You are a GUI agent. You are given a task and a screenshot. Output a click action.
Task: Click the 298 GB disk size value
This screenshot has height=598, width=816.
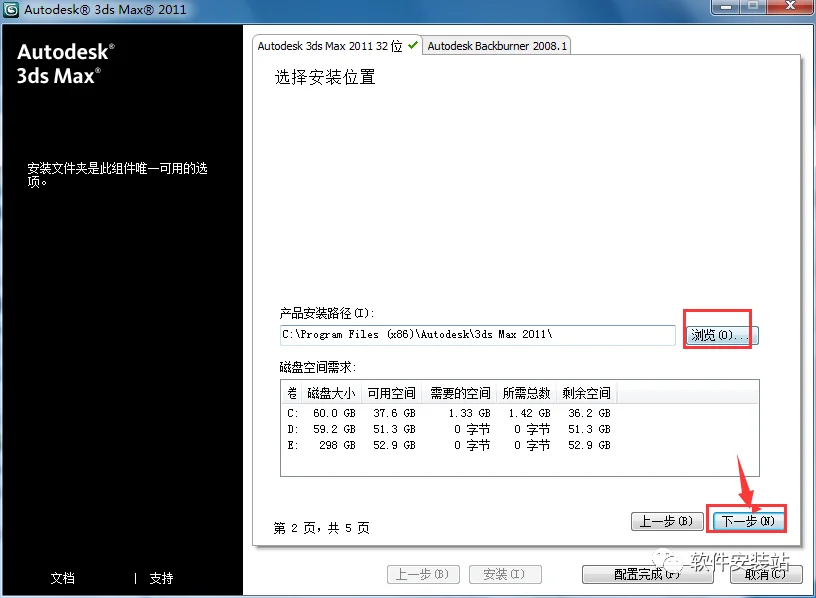coord(337,446)
